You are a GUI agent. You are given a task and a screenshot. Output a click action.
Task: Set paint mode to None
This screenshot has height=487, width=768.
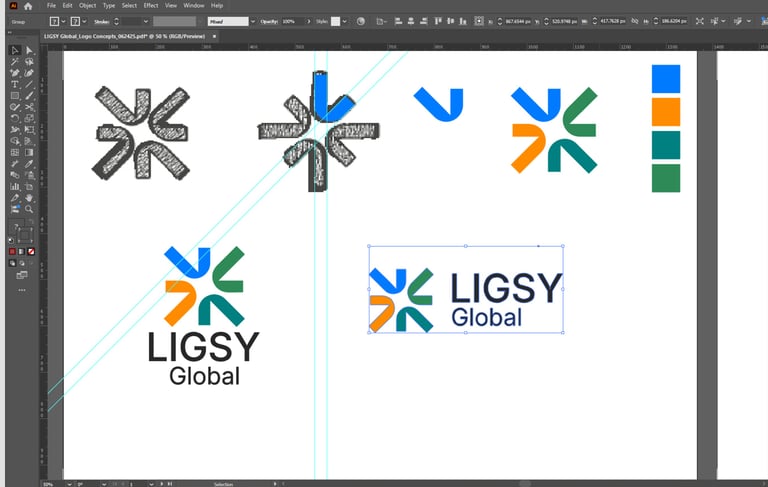coord(31,251)
